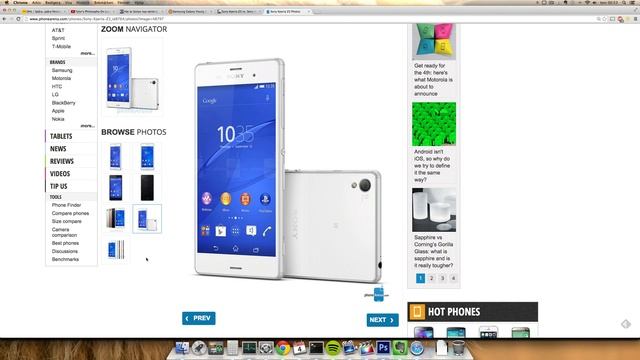Image resolution: width=640 pixels, height=360 pixels.
Task: Open Finder from the Dock
Action: (x=182, y=348)
